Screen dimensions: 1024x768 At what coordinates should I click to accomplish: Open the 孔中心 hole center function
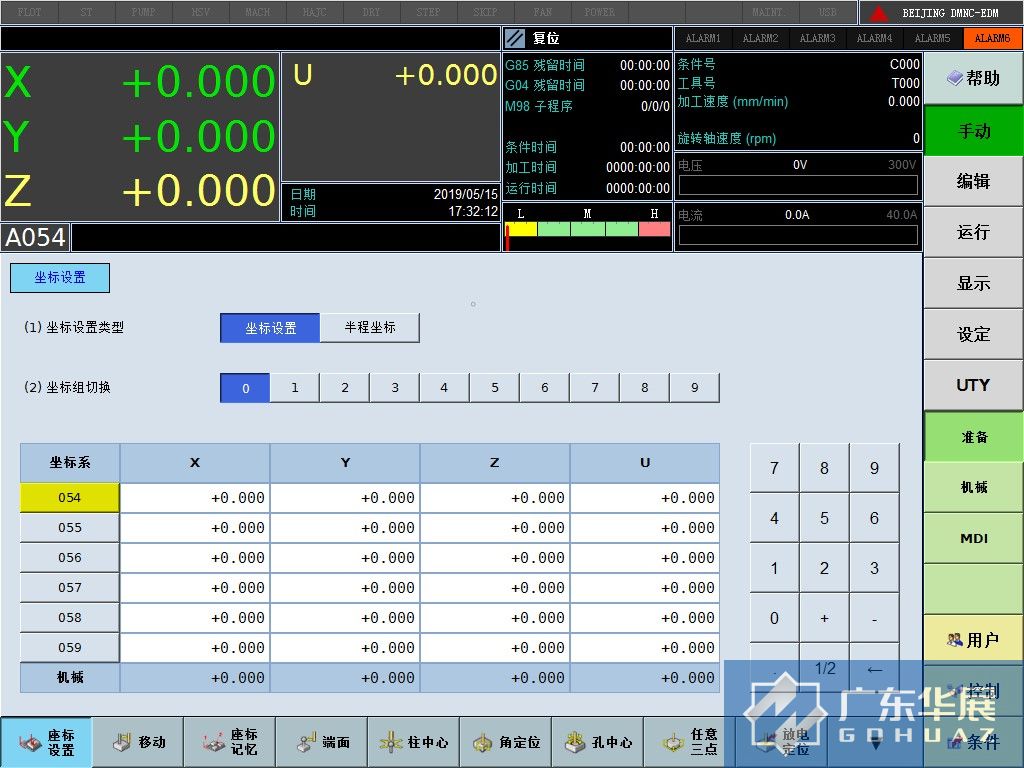598,742
